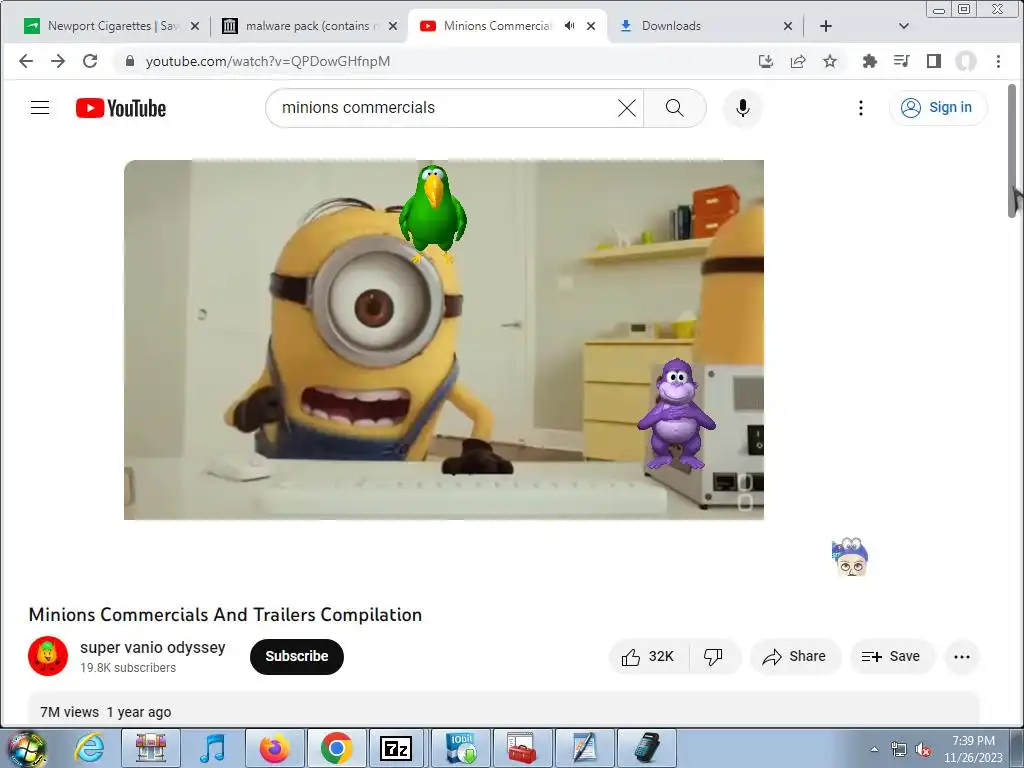
Task: Open the clock showing 7:39 PM
Action: pyautogui.click(x=973, y=749)
